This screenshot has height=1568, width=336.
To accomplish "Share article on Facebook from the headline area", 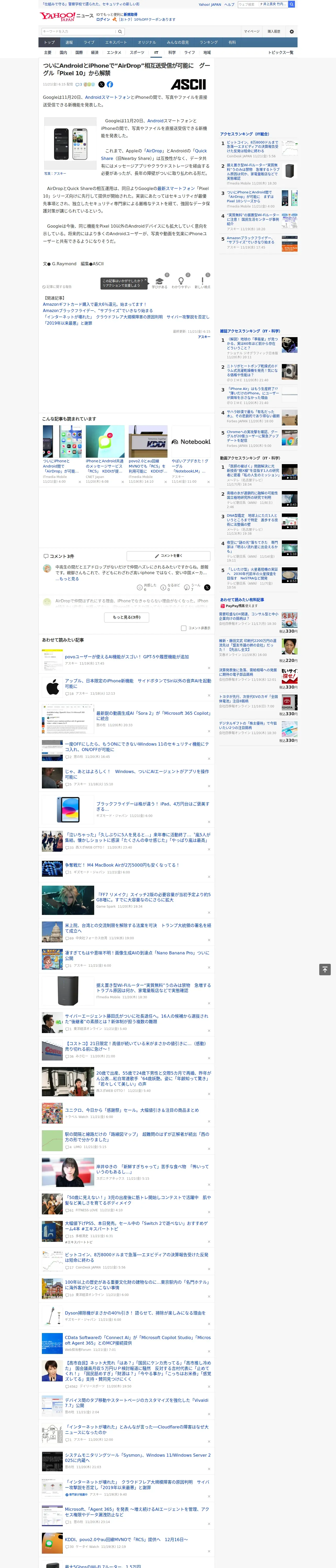I will point(110,85).
